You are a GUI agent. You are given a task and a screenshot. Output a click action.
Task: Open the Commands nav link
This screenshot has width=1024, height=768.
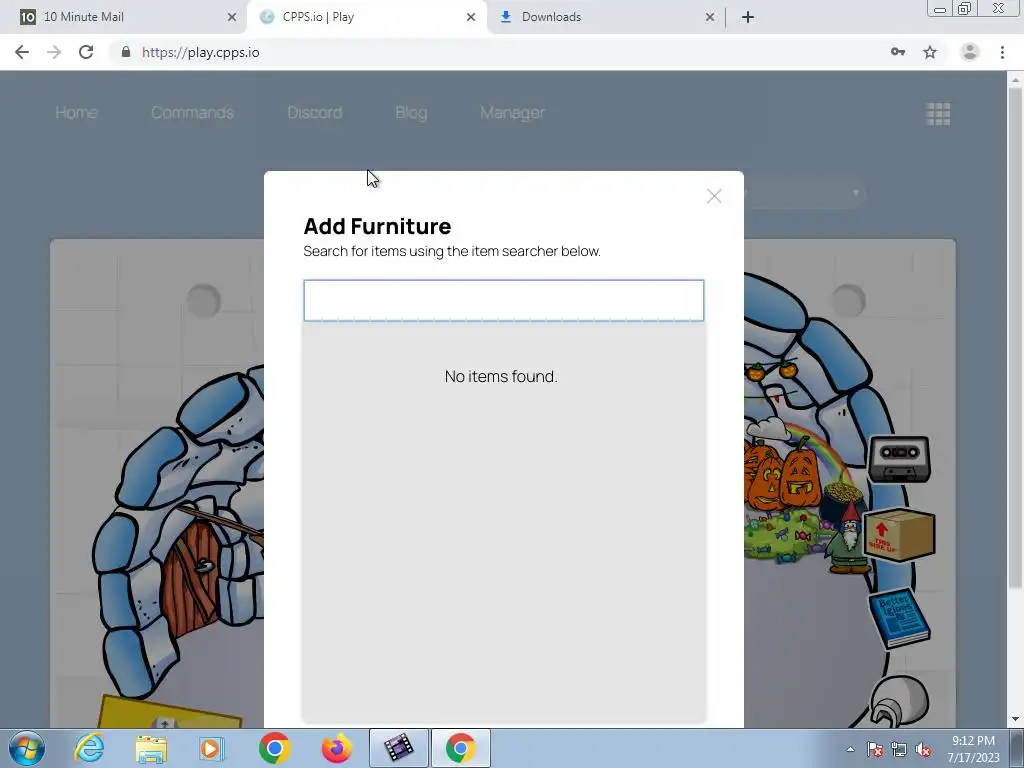[x=192, y=112]
